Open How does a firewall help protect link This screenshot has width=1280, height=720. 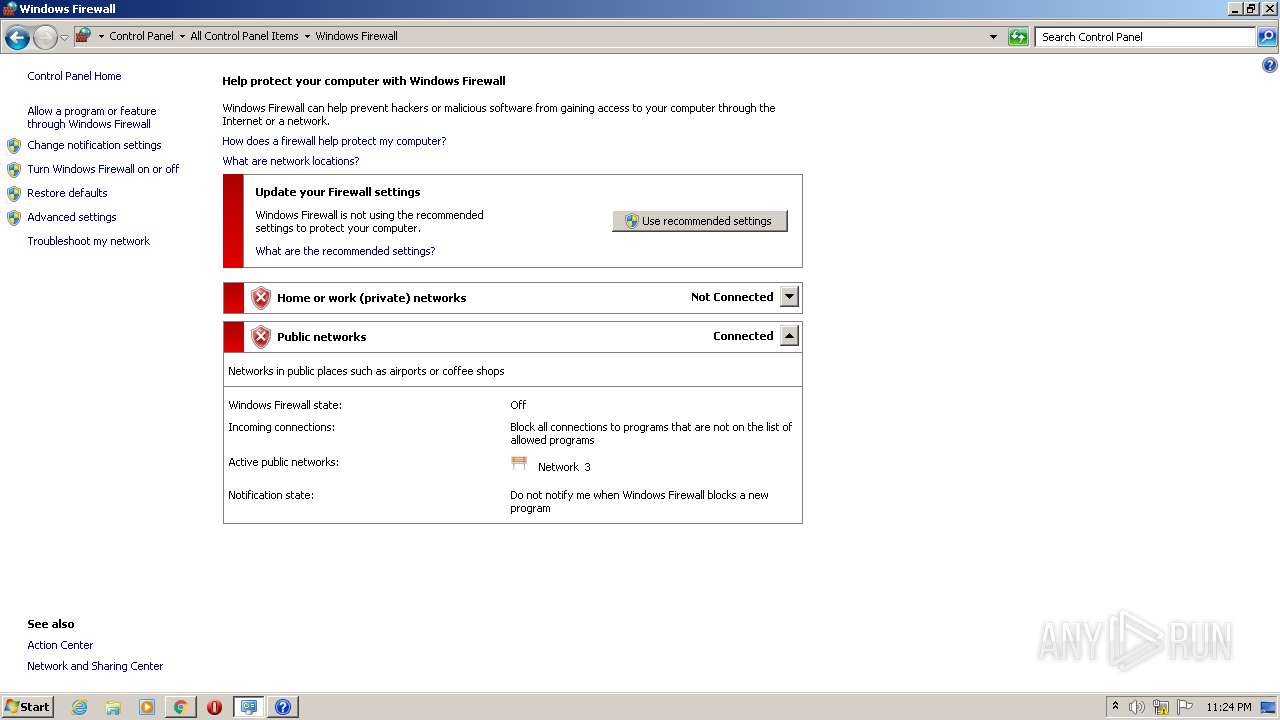334,141
